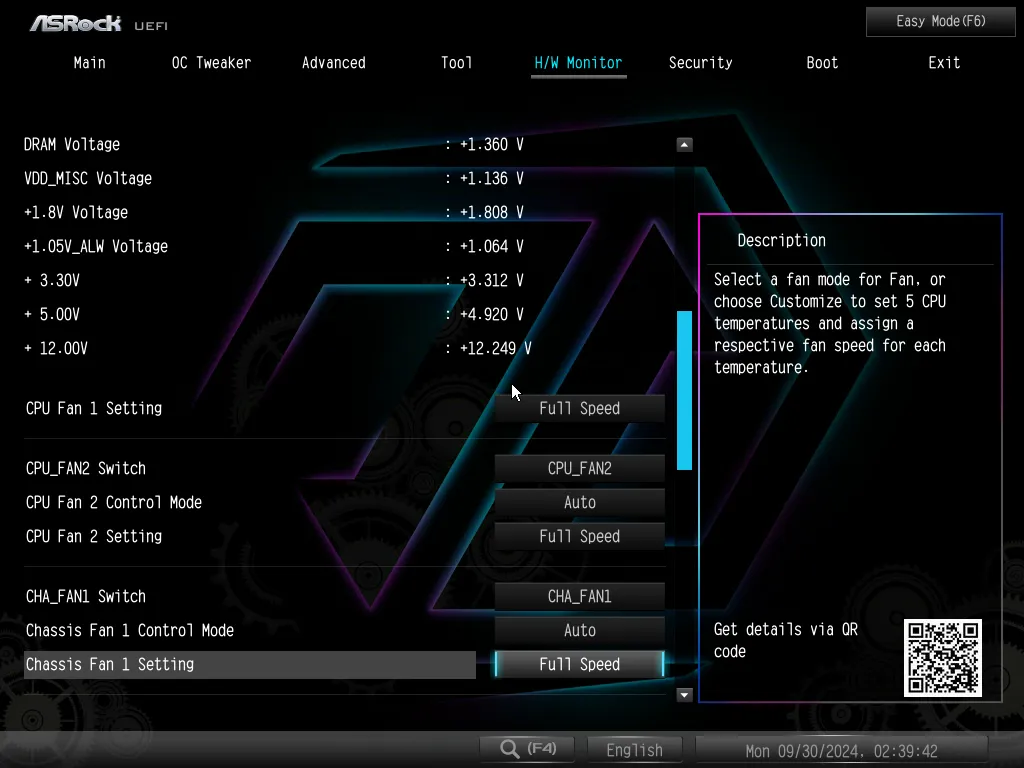Click the Description panel heading
This screenshot has height=768, width=1024.
tap(781, 240)
